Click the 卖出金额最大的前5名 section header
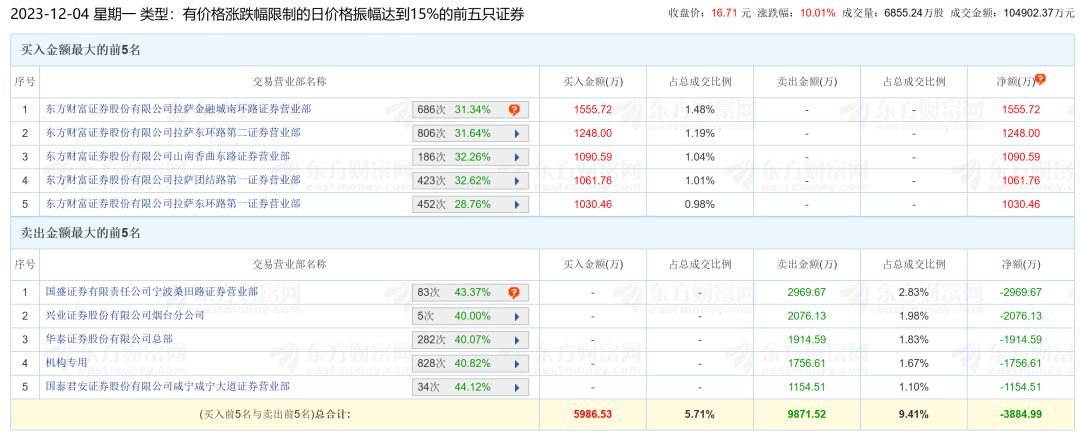 pyautogui.click(x=81, y=233)
